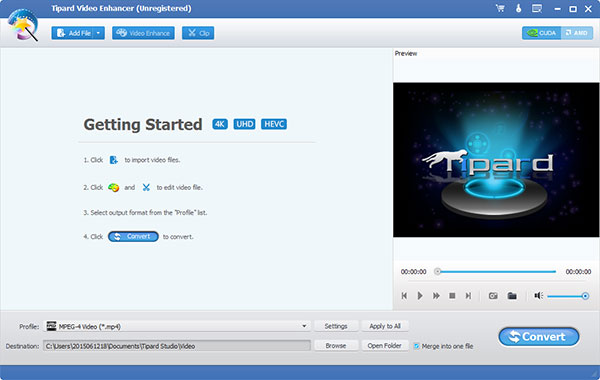Take a snapshot with camera icon
Screen dimensions: 600x380
tap(493, 296)
